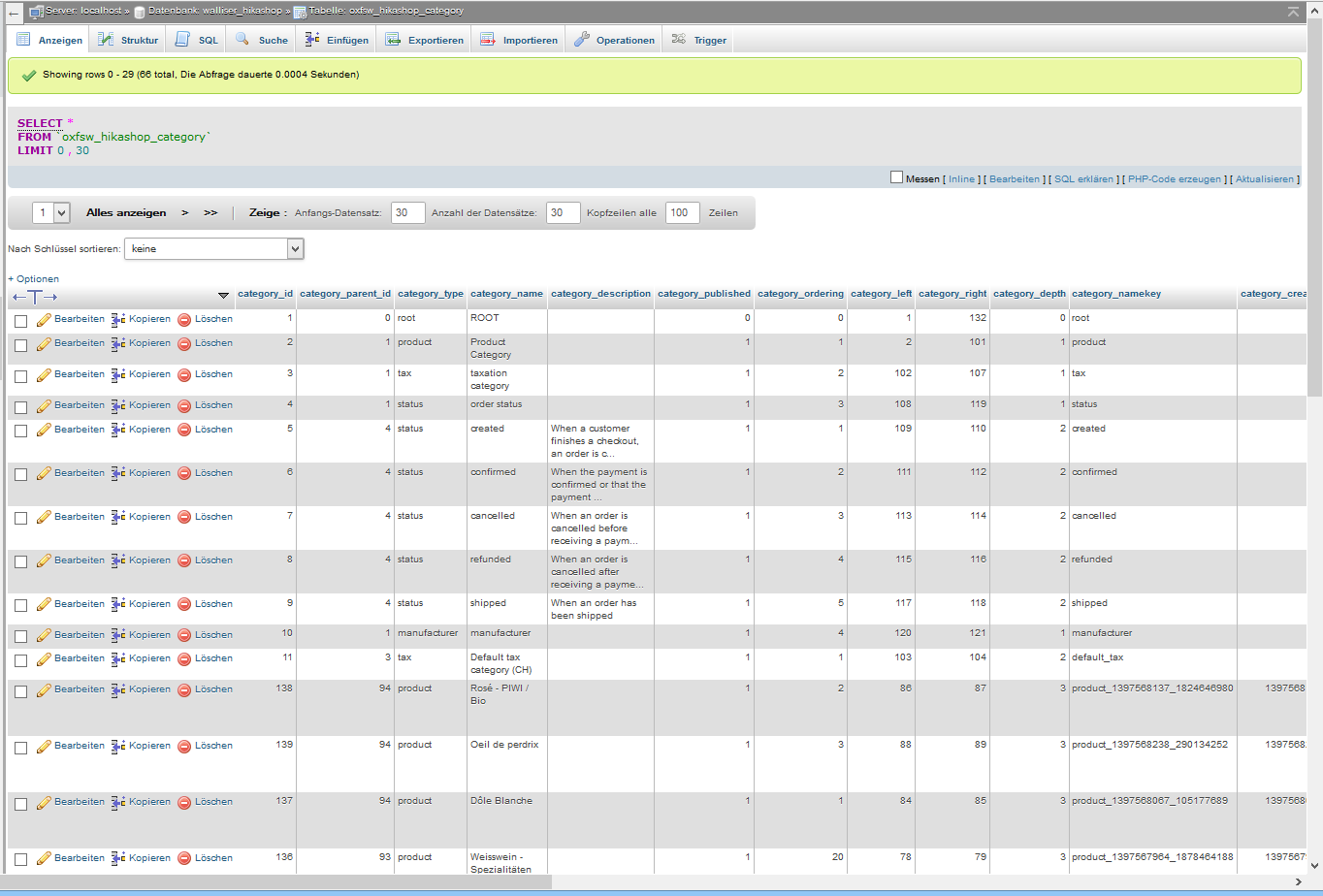Click the pencil edit icon for ROOT row
1323x896 pixels.
coord(44,319)
